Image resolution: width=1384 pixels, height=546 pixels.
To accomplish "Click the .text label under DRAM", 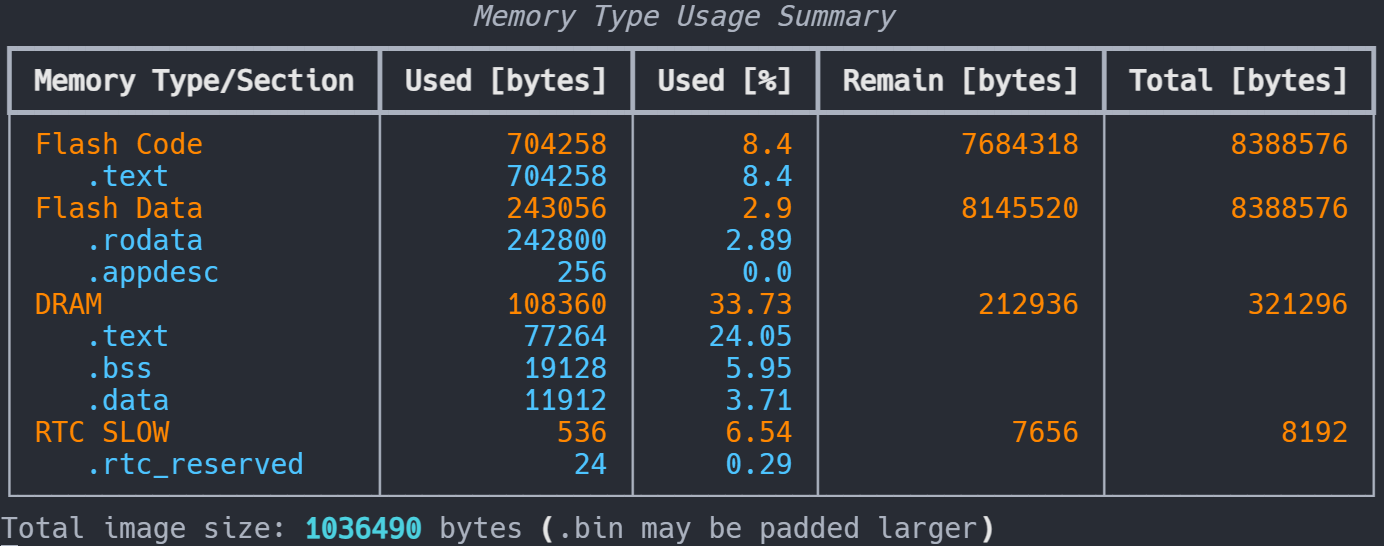I will click(127, 336).
